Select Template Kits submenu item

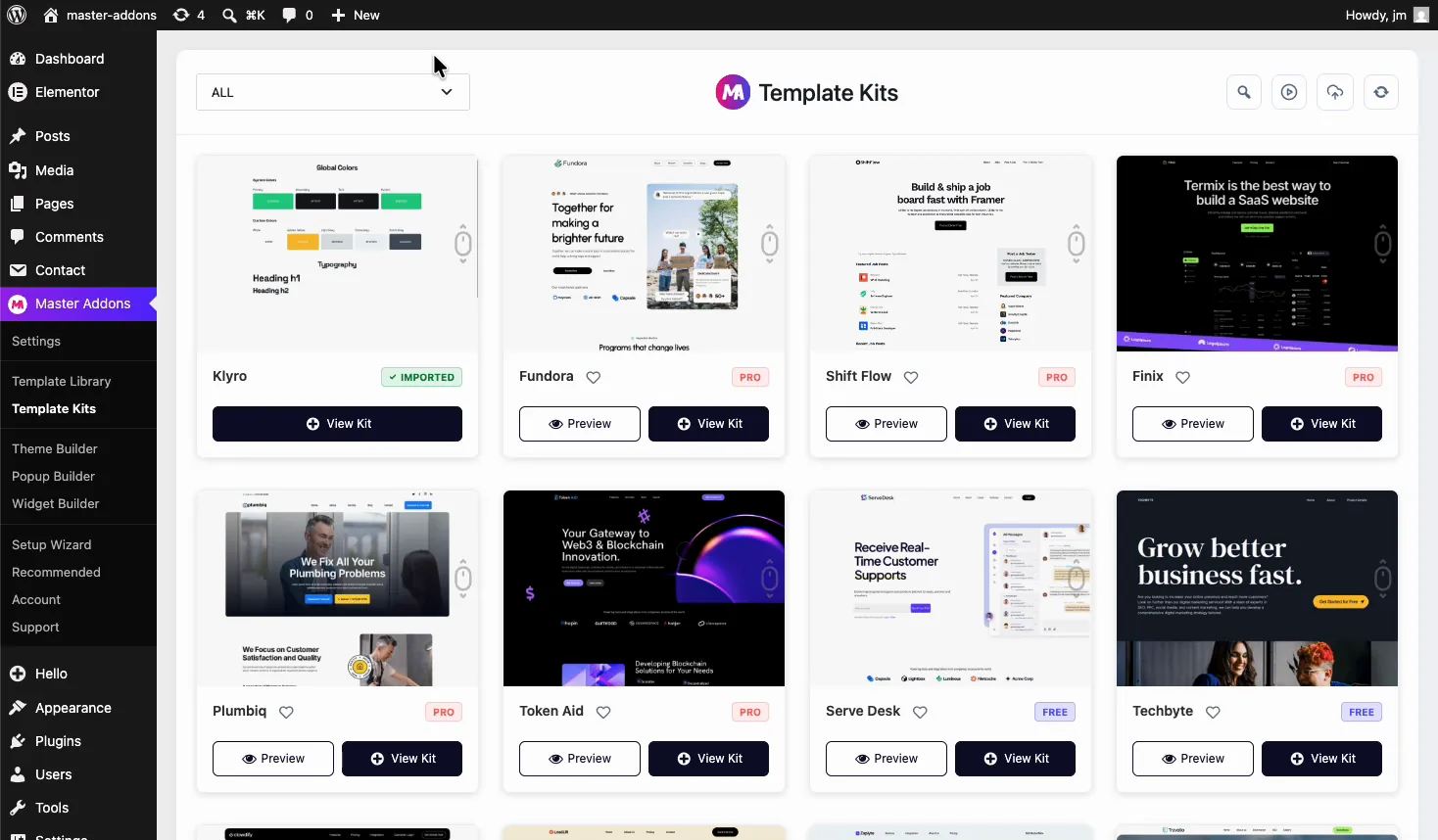point(54,408)
